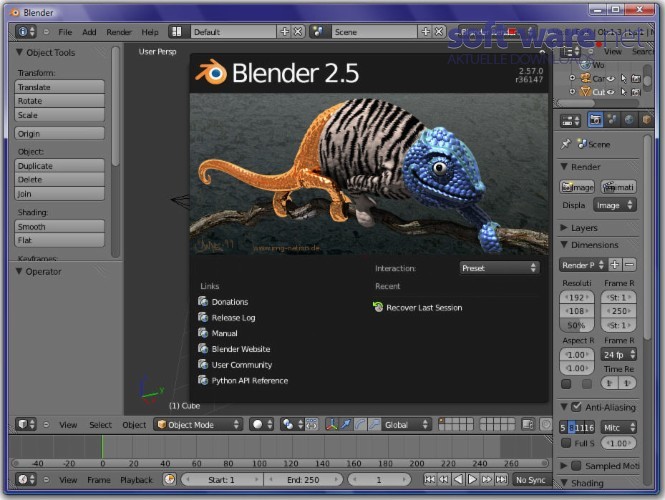665x500 pixels.
Task: Toggle Camera renderability in outliner
Action: point(636,78)
